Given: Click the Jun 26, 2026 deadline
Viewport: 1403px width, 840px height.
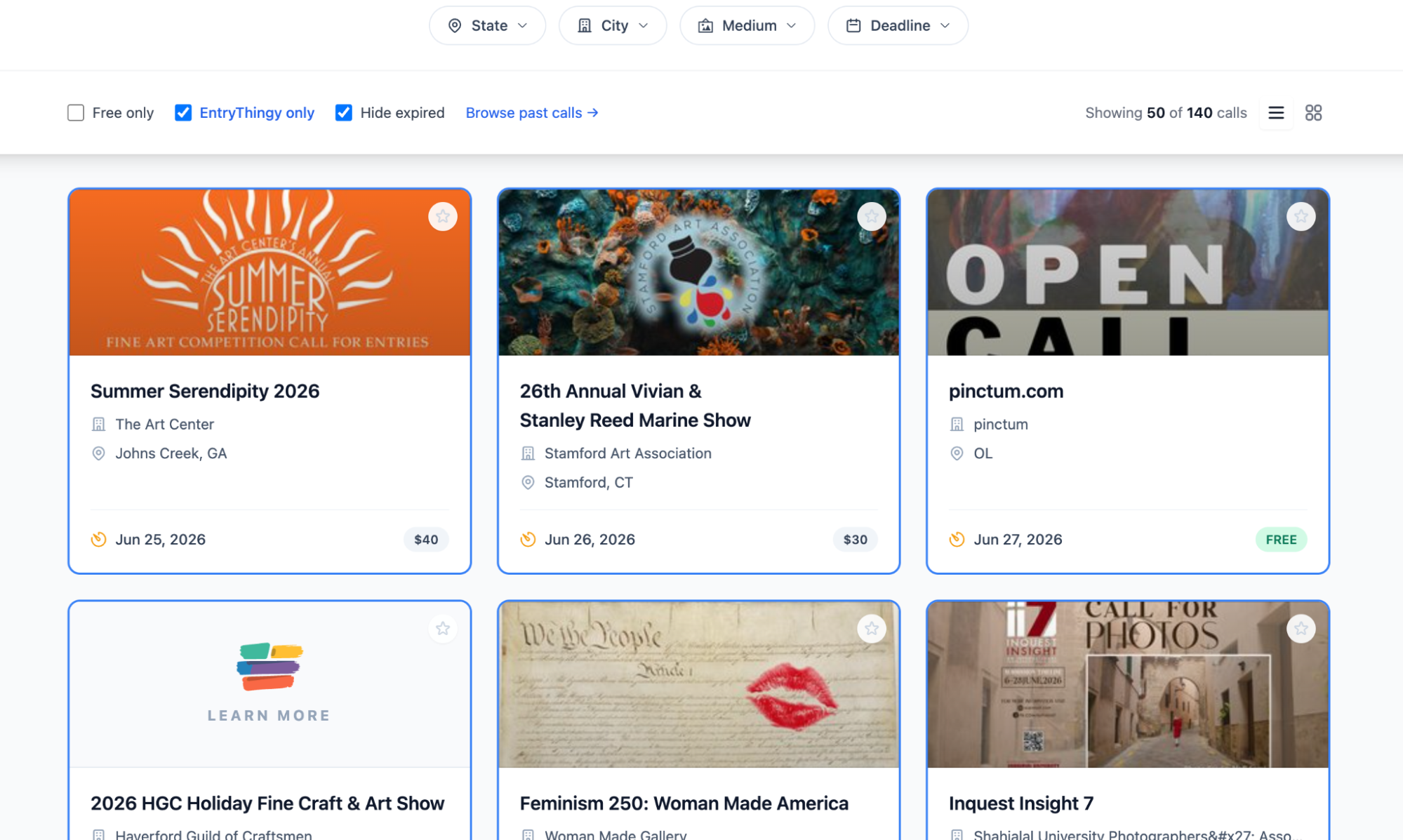Looking at the screenshot, I should tap(590, 539).
